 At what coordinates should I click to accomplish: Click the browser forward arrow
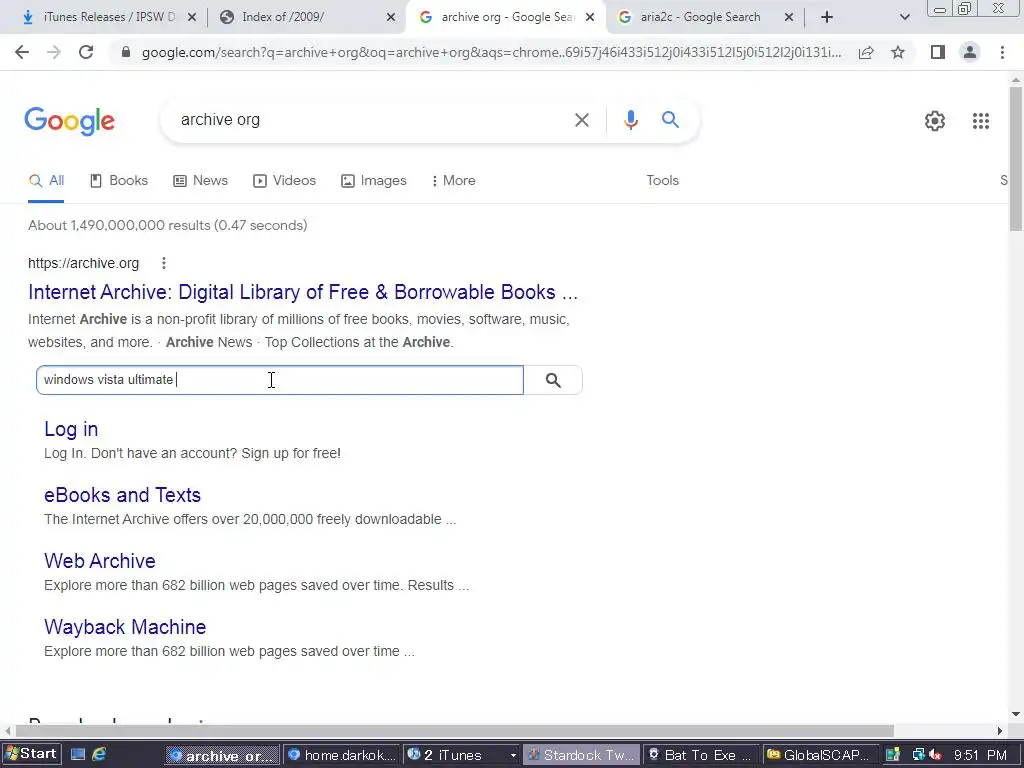(54, 52)
